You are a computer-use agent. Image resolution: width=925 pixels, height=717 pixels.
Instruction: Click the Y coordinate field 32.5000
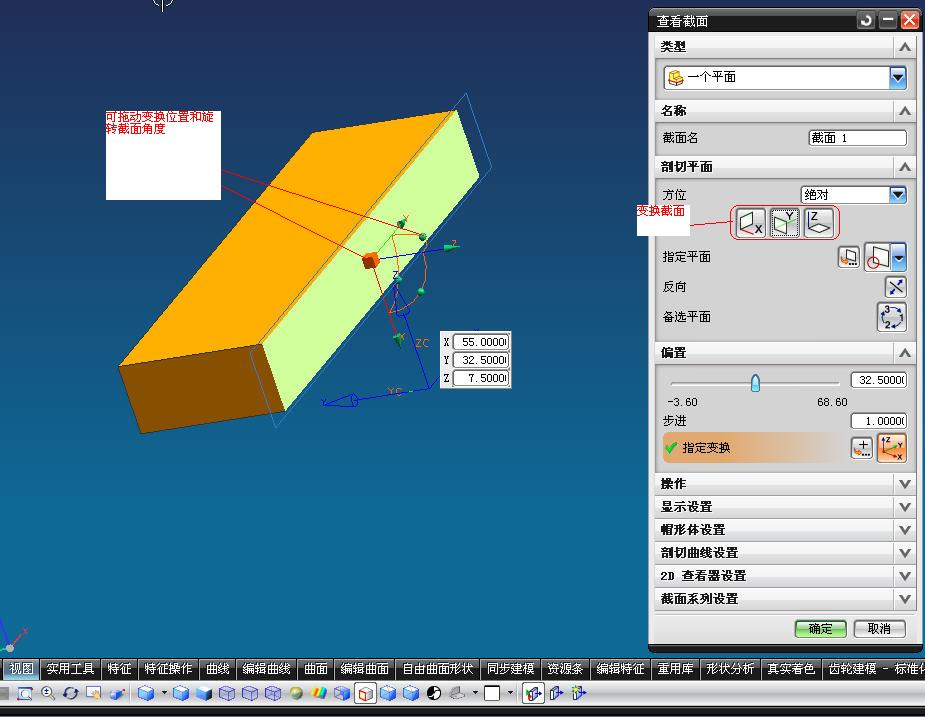pyautogui.click(x=480, y=360)
